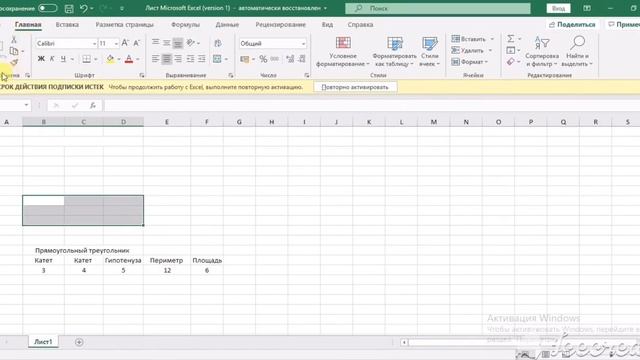Click the Undo arrow icon

click(x=83, y=8)
